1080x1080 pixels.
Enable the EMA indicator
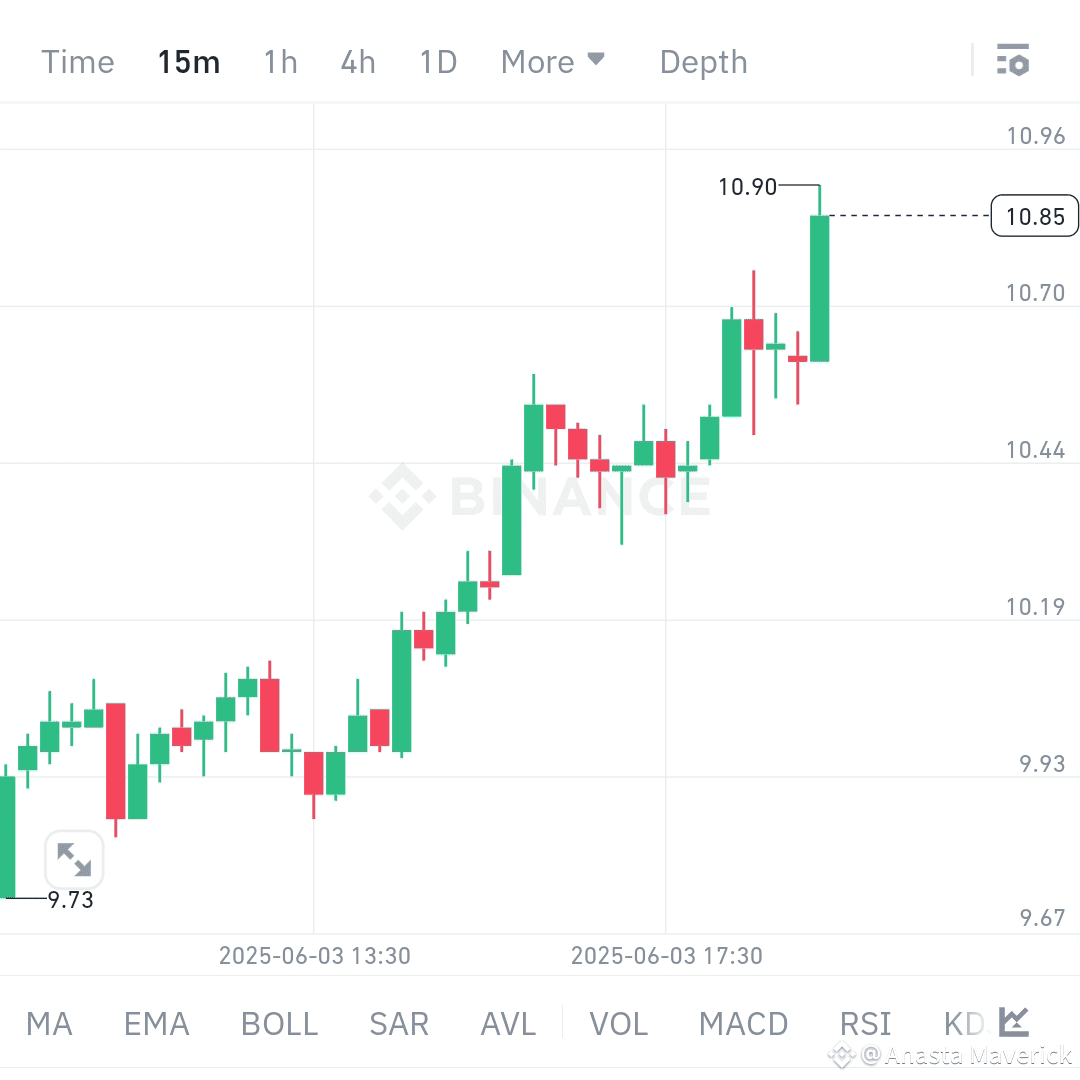156,1022
